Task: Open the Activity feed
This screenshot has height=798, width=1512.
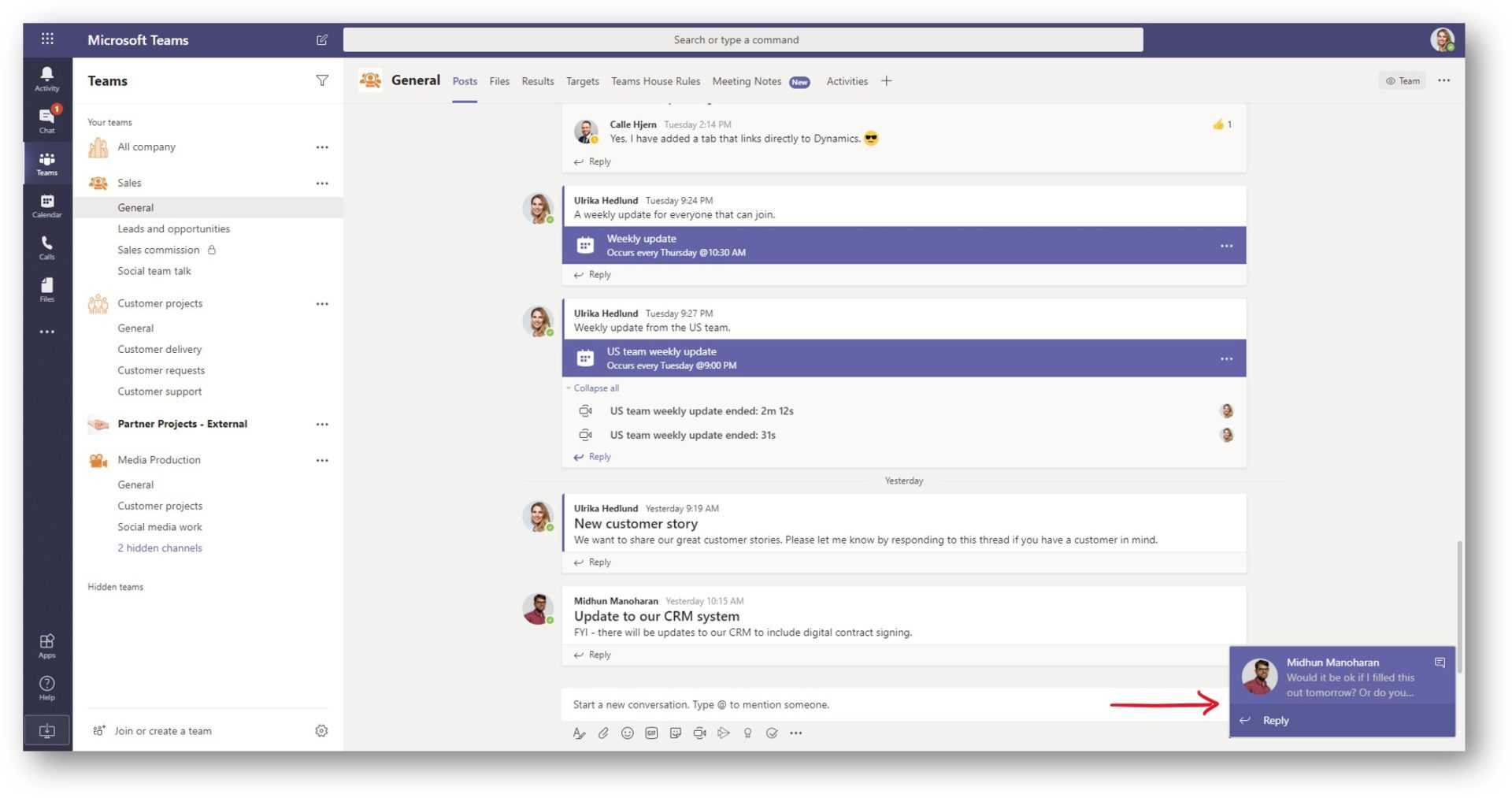Action: [47, 79]
